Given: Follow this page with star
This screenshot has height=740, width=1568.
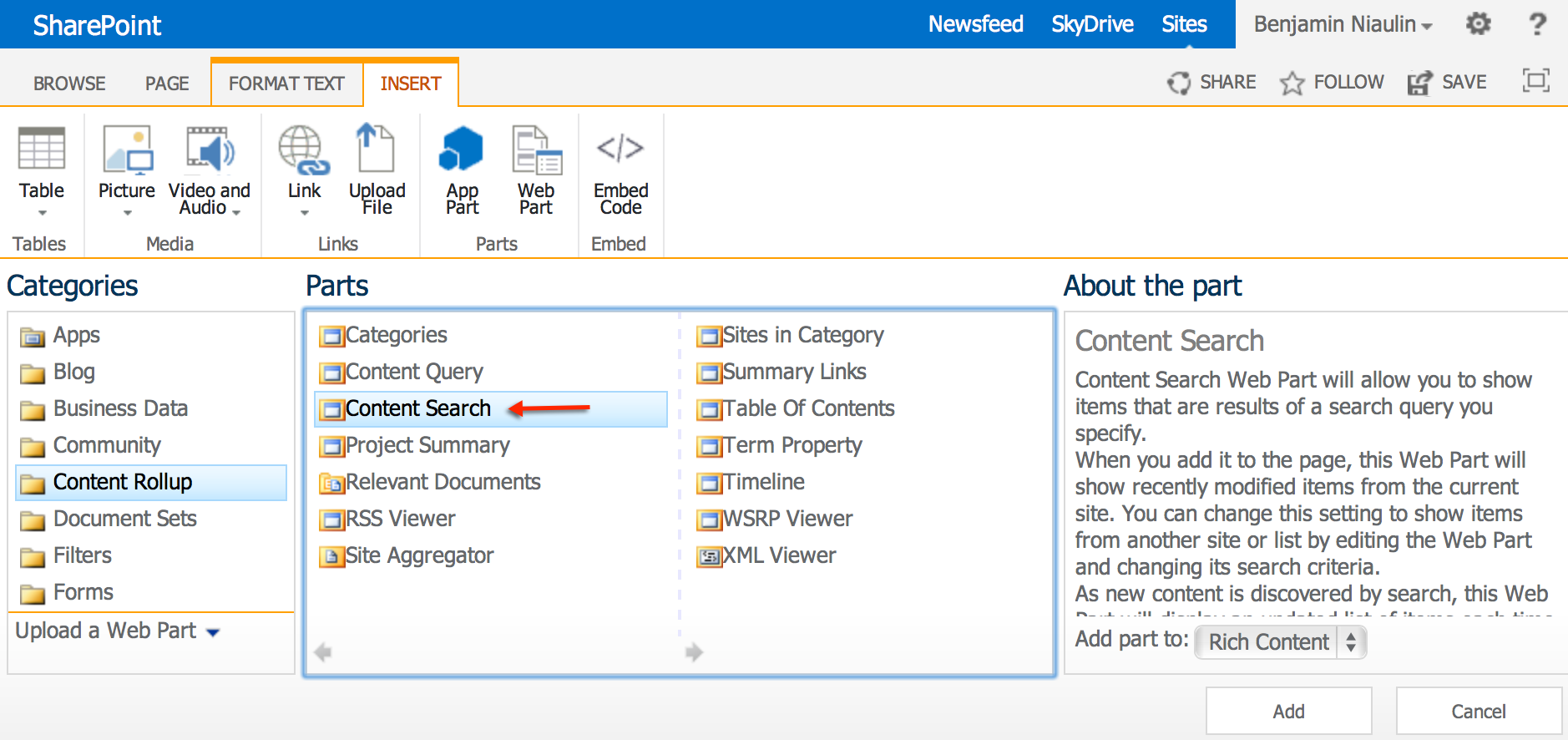Looking at the screenshot, I should click(1332, 82).
